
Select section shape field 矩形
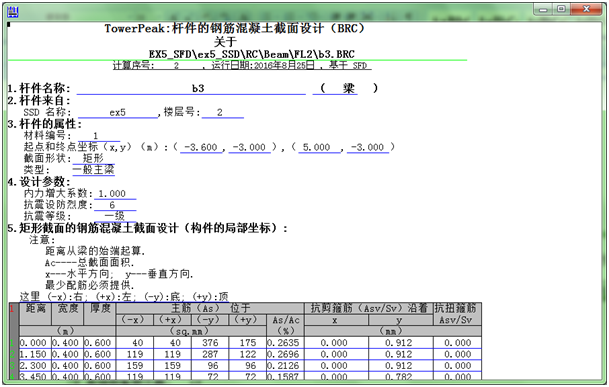93,159
